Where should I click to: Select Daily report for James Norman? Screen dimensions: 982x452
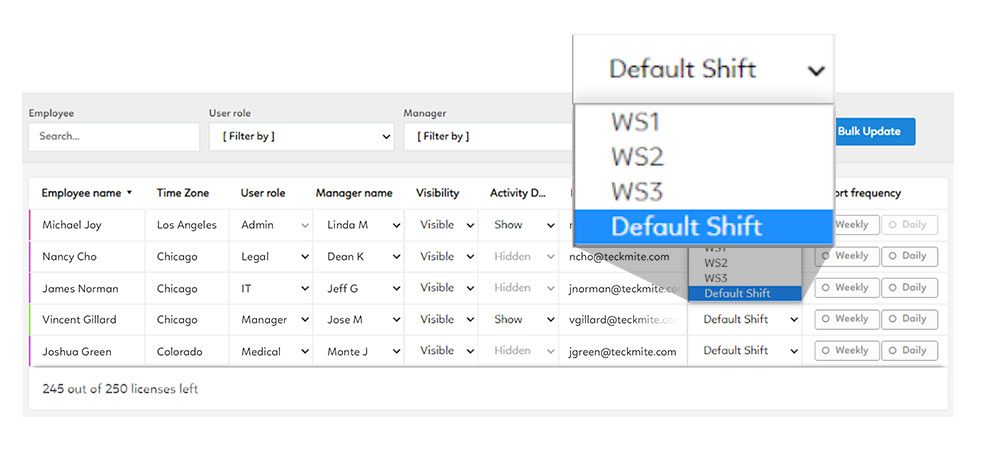click(909, 288)
